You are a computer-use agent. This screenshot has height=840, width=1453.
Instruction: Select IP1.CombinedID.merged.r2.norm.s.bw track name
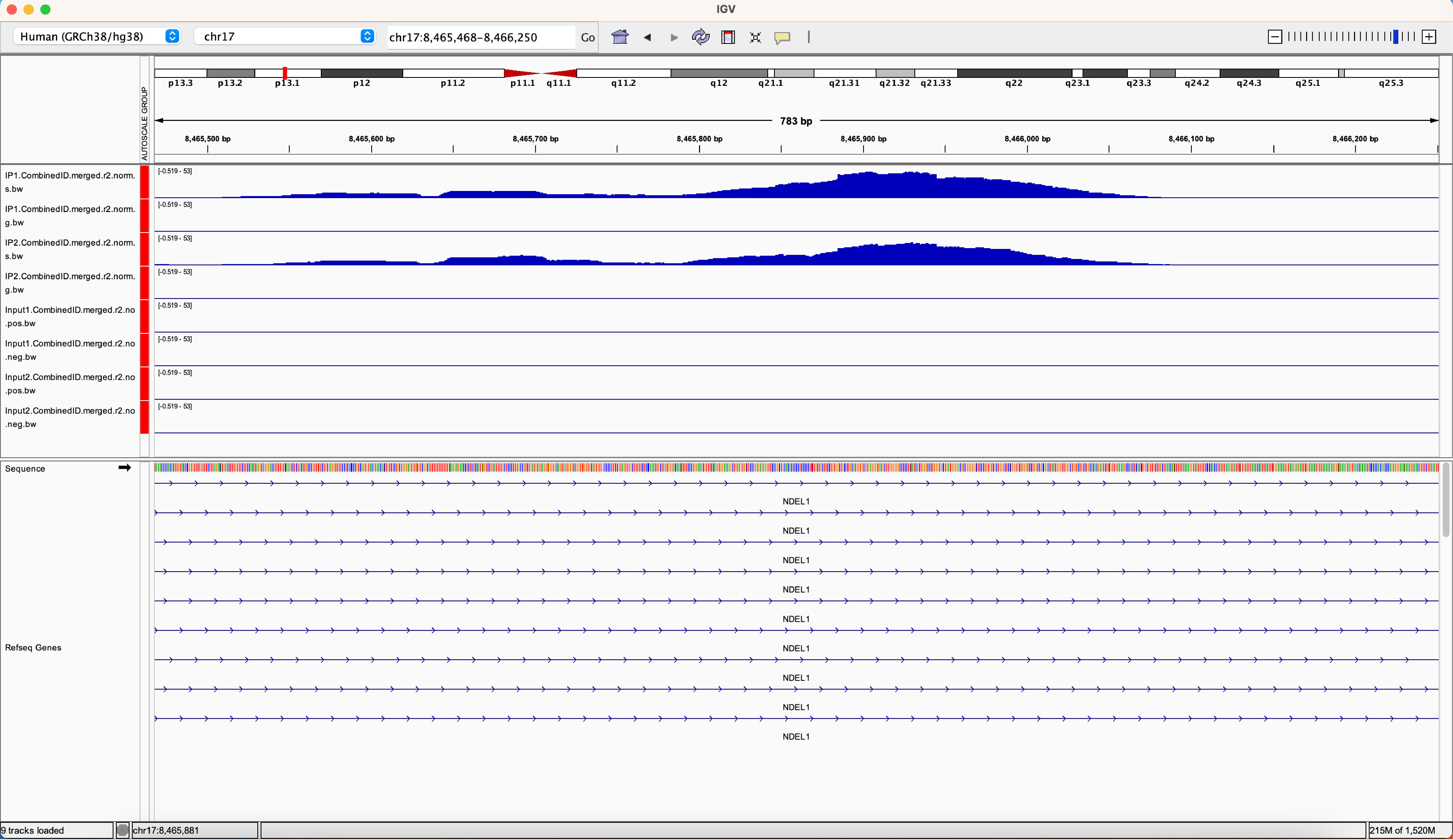tap(70, 182)
